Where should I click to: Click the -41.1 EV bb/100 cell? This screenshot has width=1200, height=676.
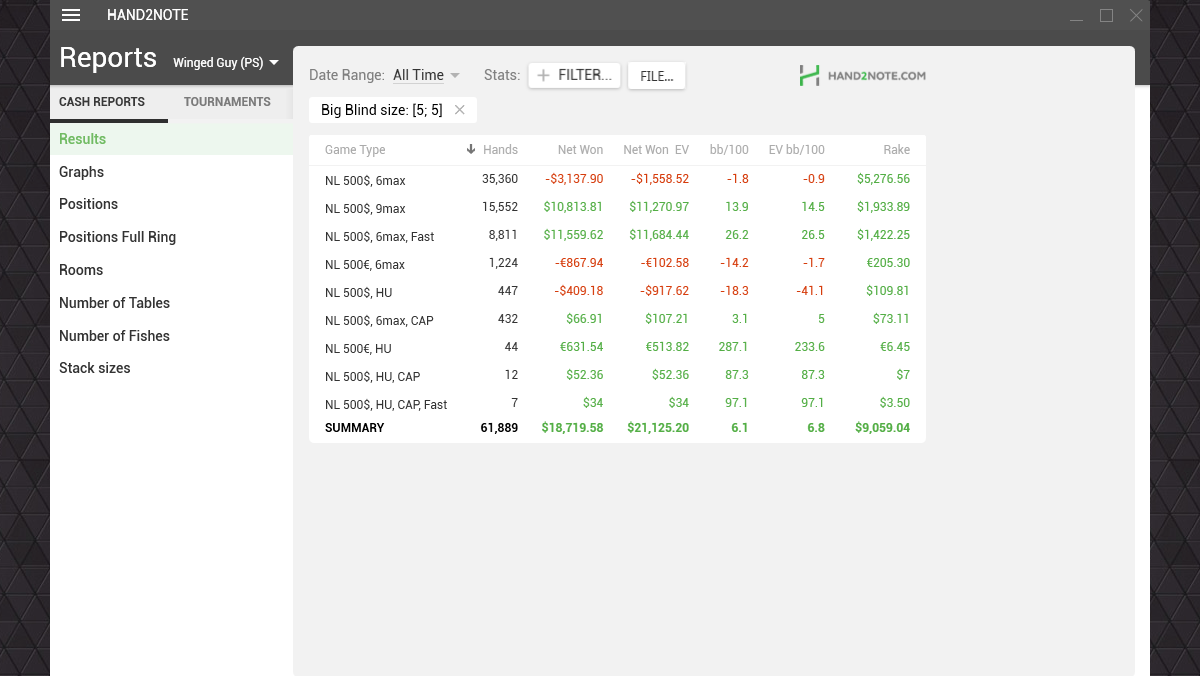click(x=811, y=291)
